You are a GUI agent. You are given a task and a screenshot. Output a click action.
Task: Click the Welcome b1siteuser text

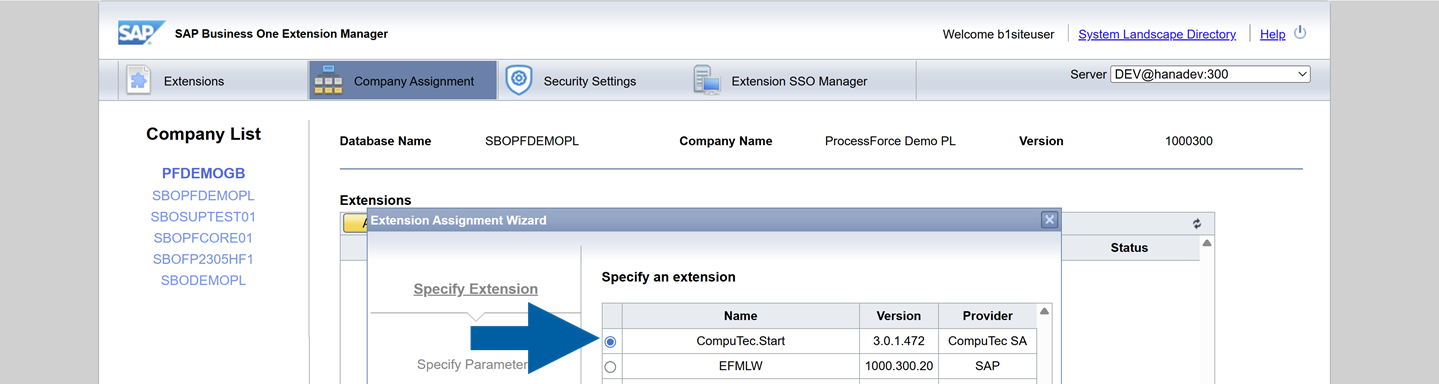coord(998,34)
